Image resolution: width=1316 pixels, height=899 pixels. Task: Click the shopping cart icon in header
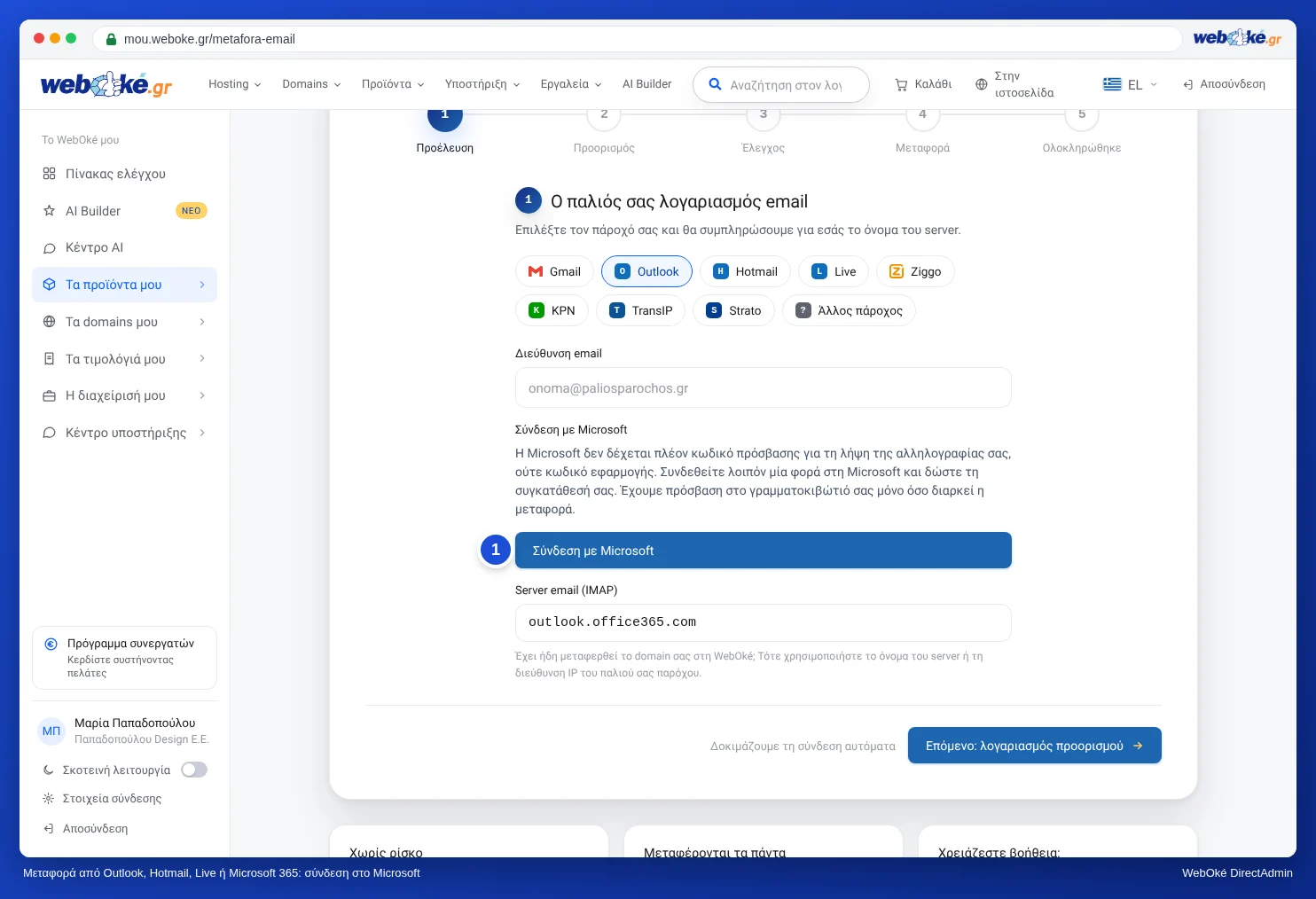tap(901, 85)
